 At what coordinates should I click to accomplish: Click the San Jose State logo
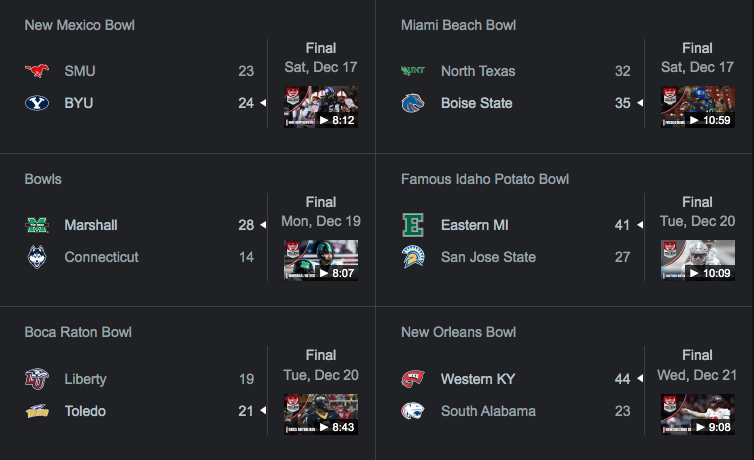[413, 257]
